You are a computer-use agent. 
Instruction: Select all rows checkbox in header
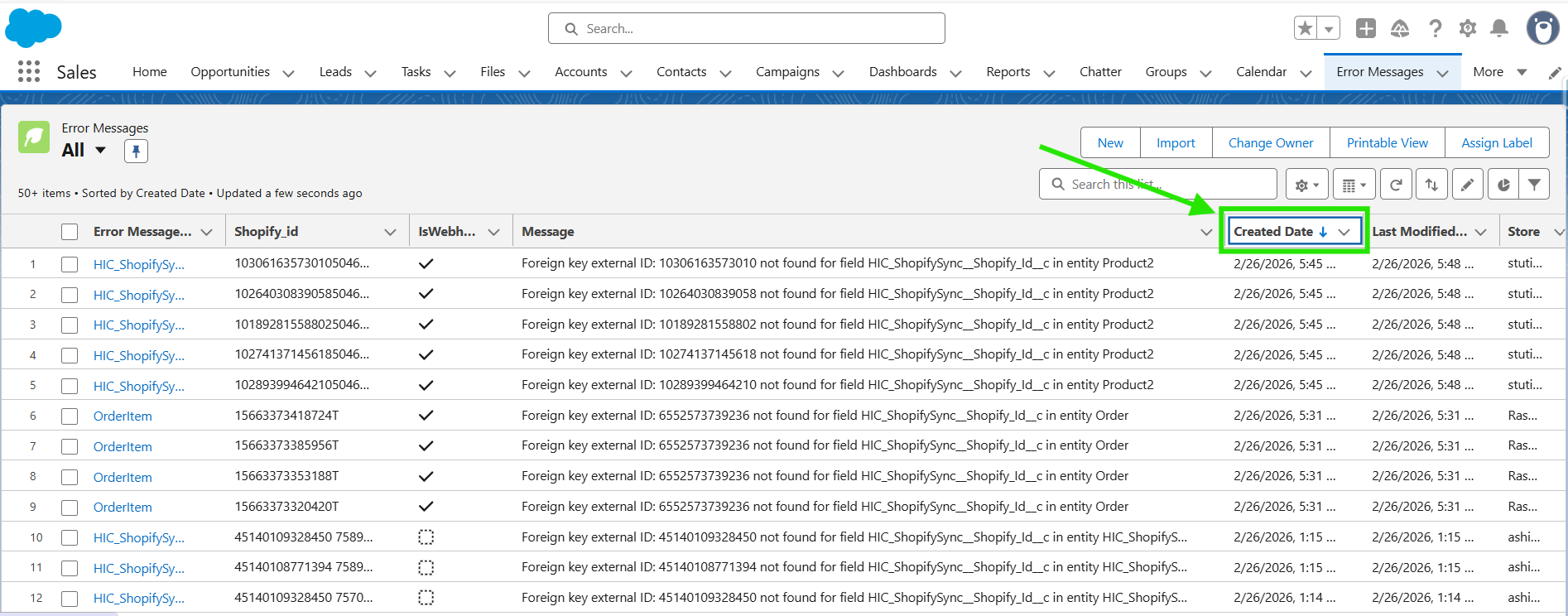click(70, 232)
